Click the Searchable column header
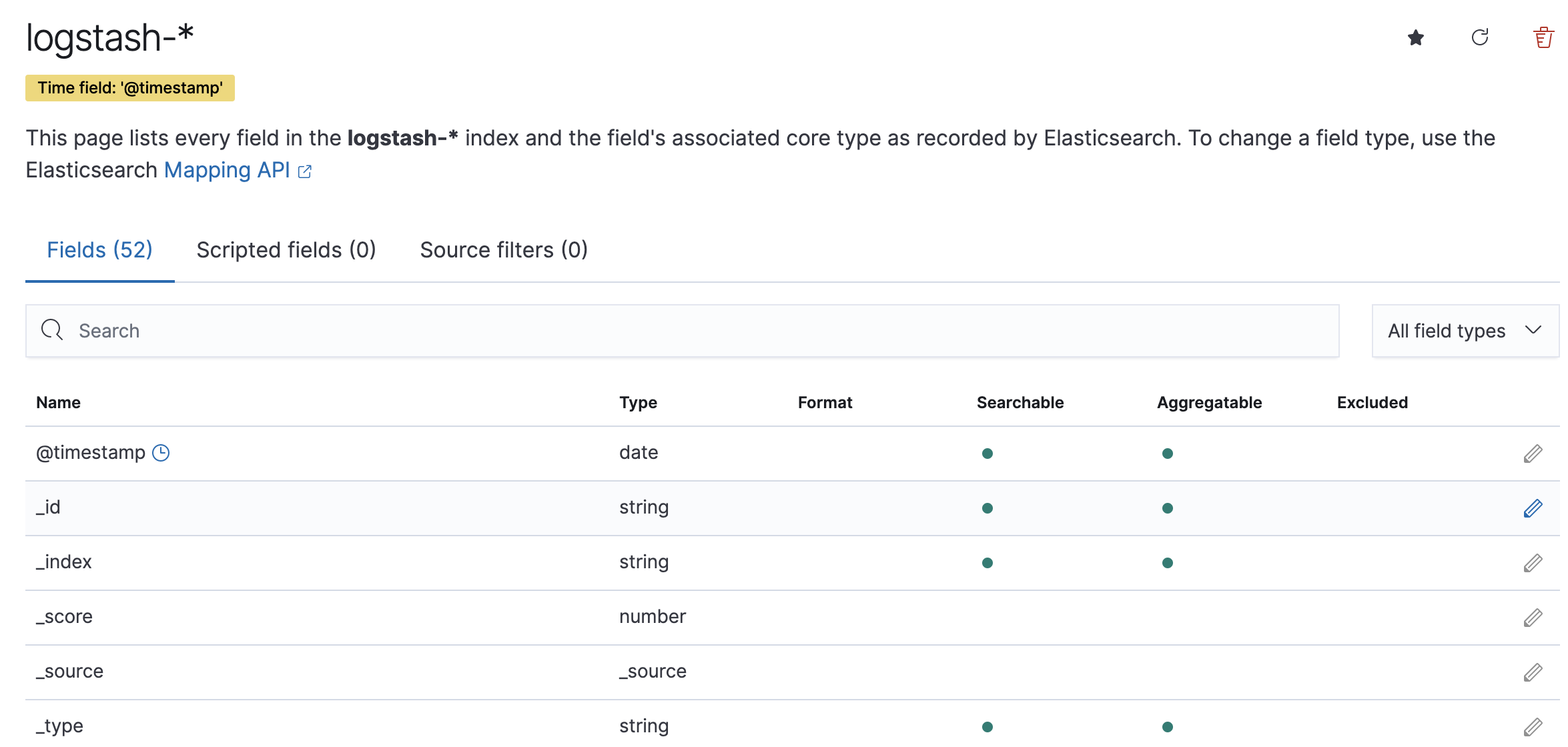This screenshot has width=1568, height=747. coord(1020,403)
